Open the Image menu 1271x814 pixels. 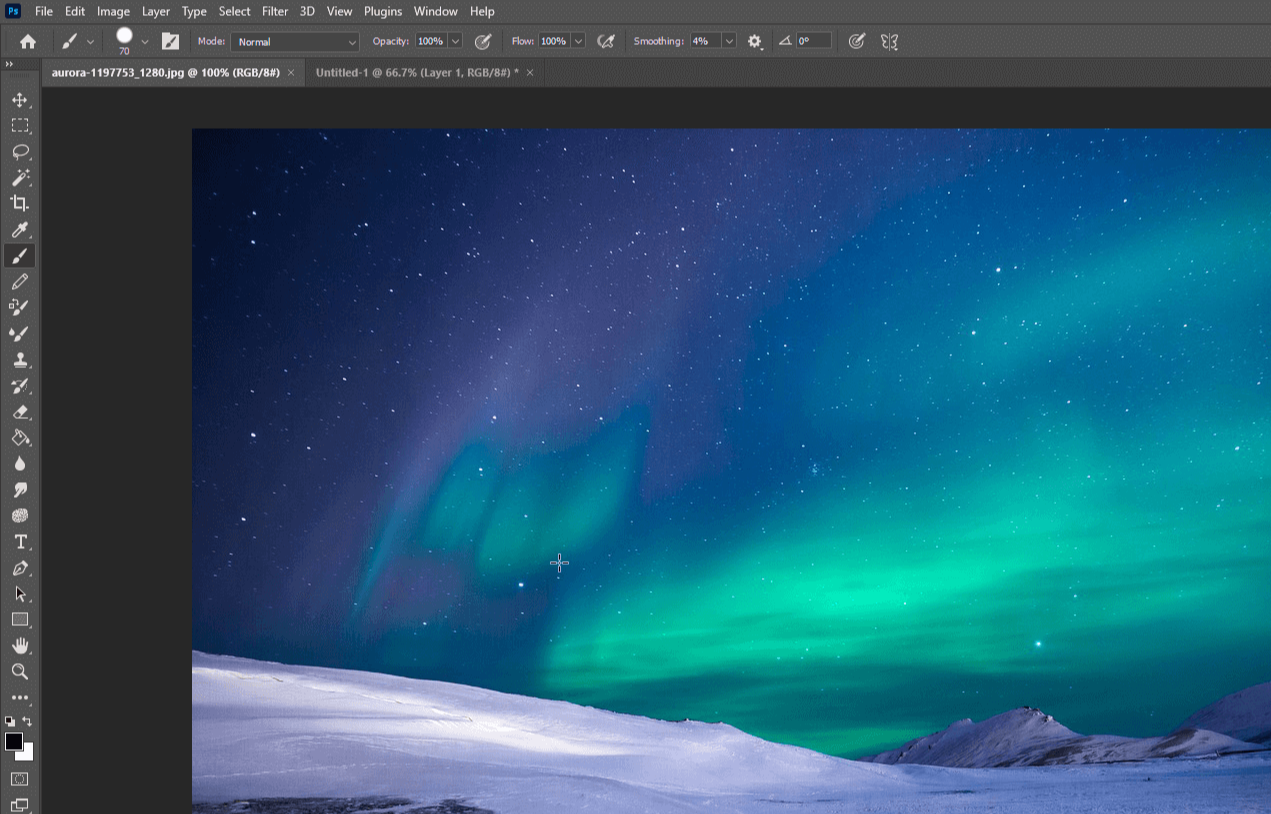[x=114, y=12]
